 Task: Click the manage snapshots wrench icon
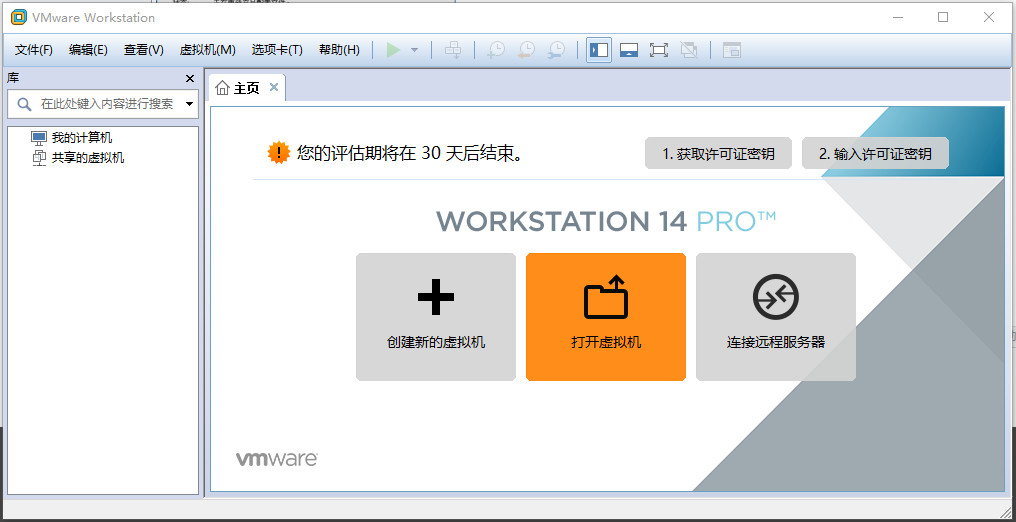pos(556,50)
